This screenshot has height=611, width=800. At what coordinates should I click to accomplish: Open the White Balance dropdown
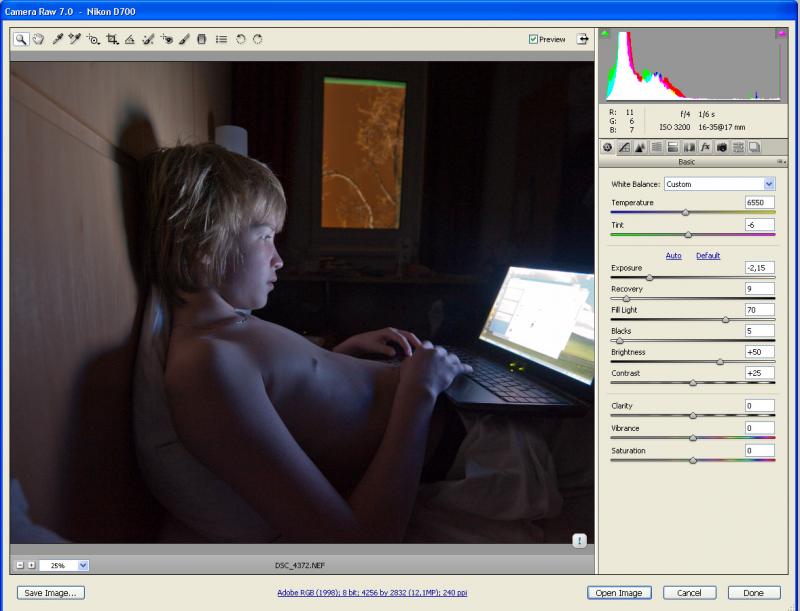pos(769,184)
